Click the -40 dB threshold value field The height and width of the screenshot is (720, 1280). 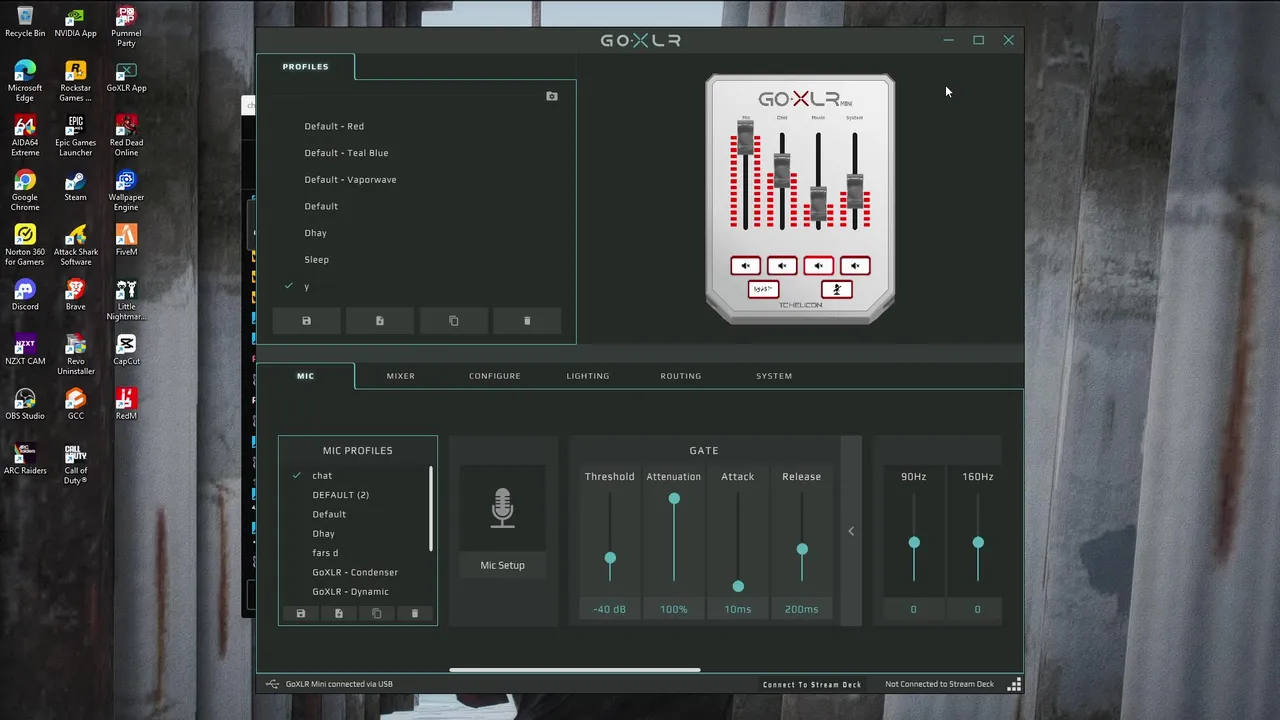click(610, 609)
